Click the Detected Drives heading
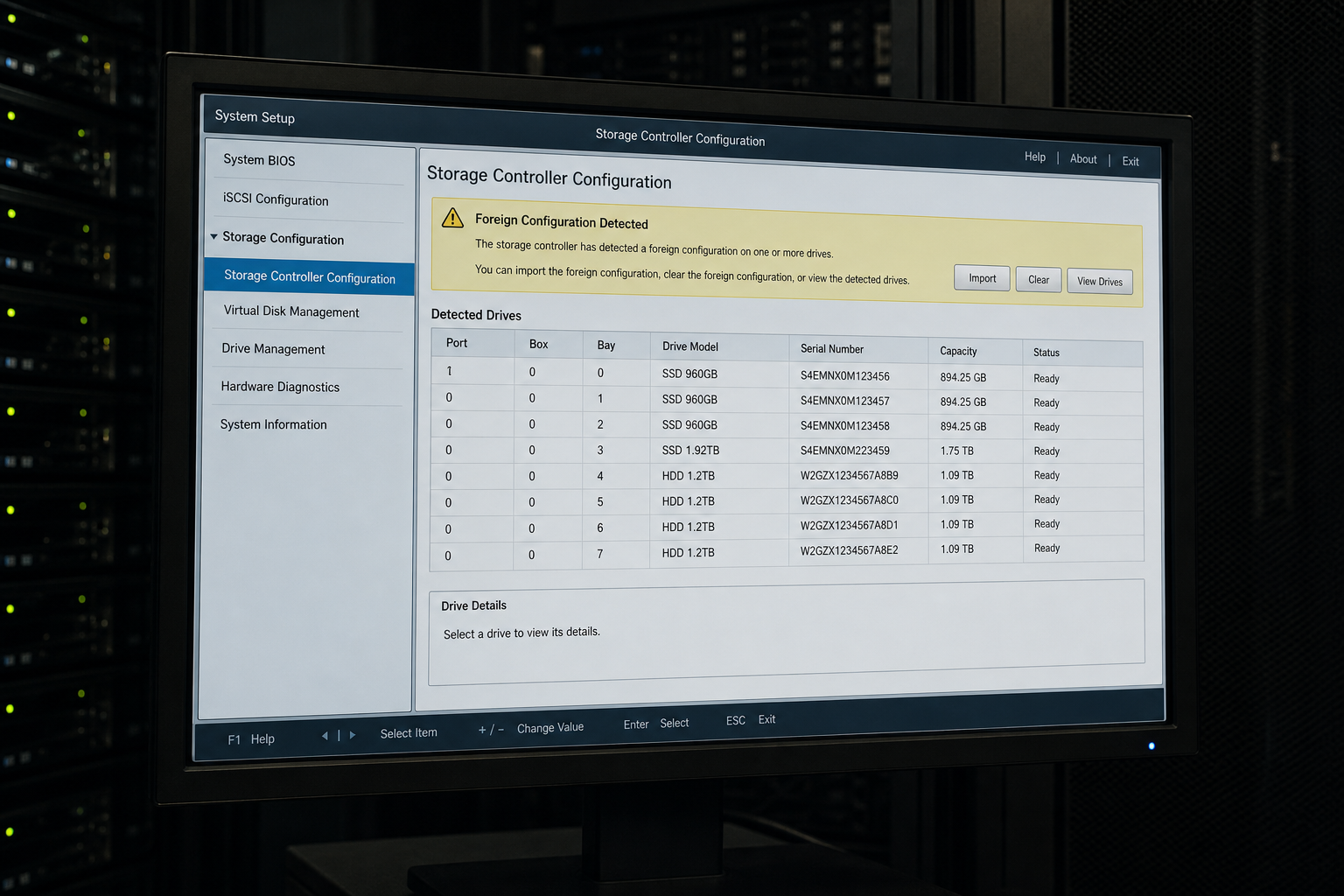This screenshot has width=1344, height=896. [x=476, y=315]
